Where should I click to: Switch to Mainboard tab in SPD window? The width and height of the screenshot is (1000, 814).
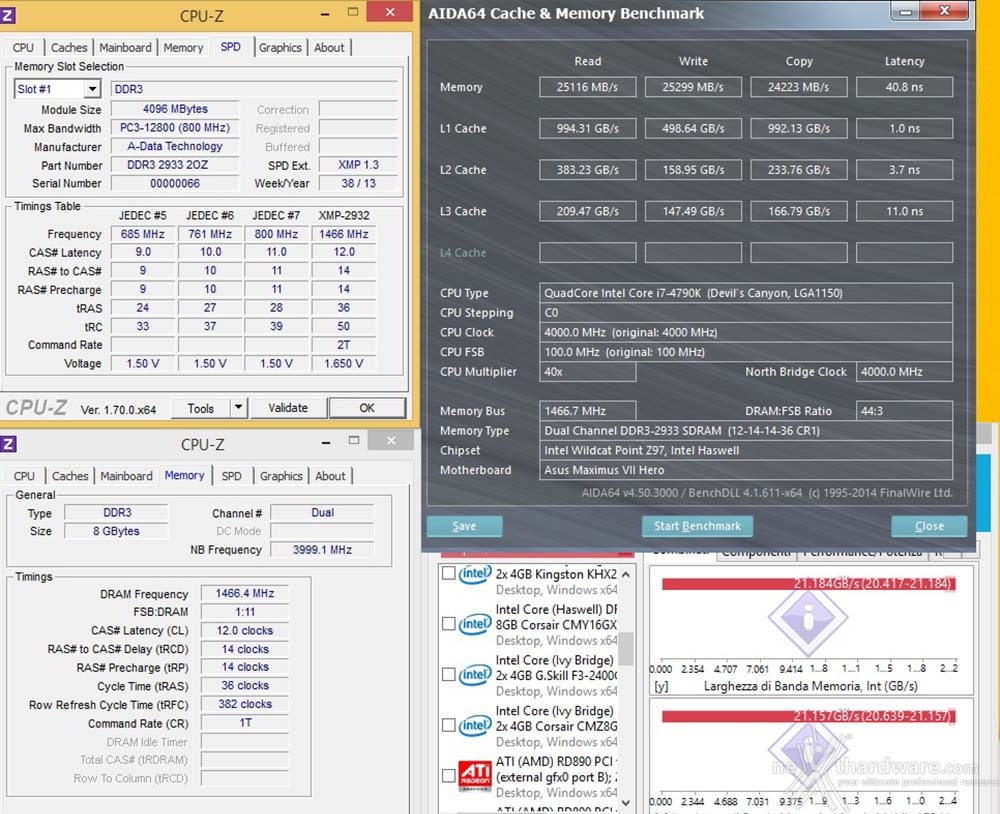(x=126, y=47)
